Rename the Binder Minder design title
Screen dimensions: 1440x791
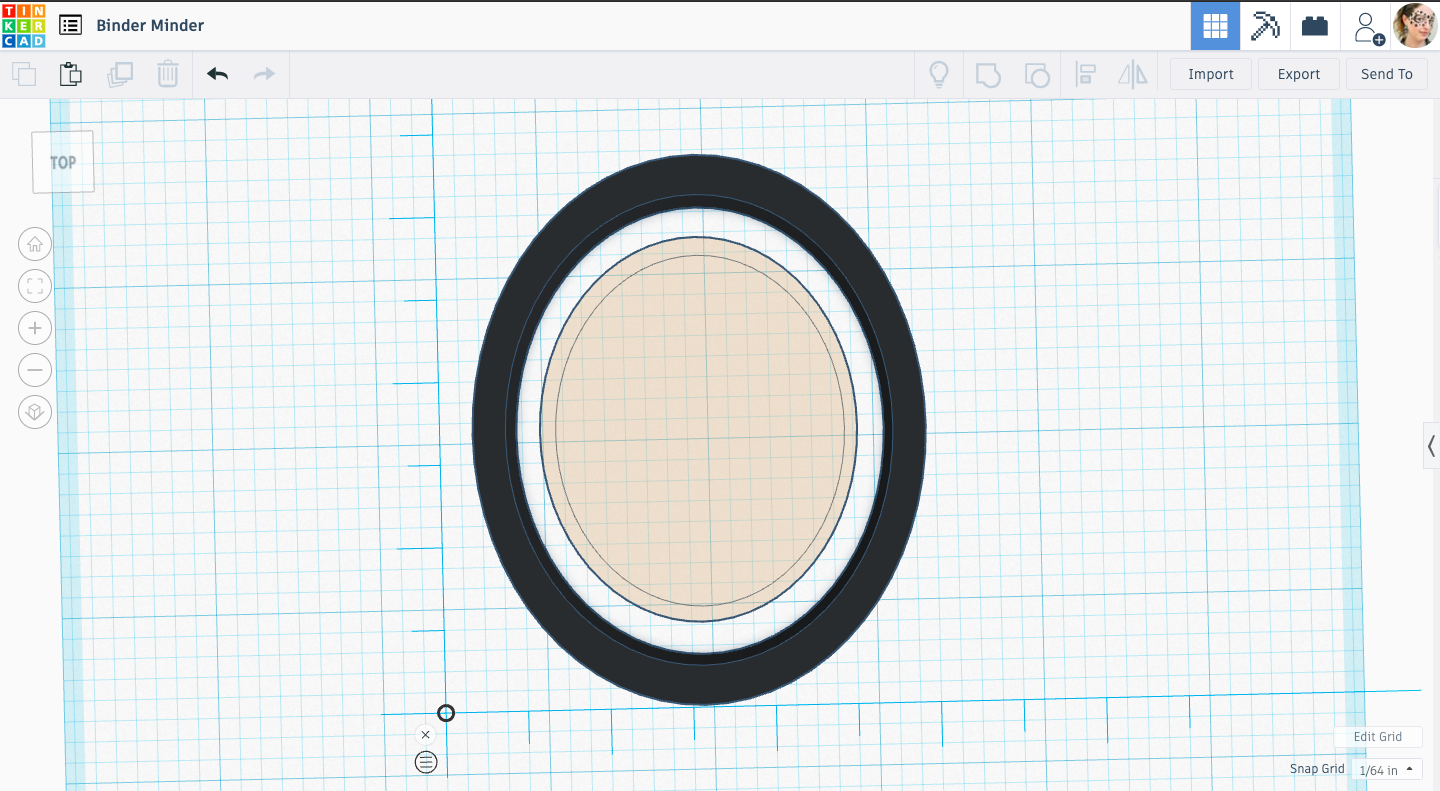(x=150, y=25)
